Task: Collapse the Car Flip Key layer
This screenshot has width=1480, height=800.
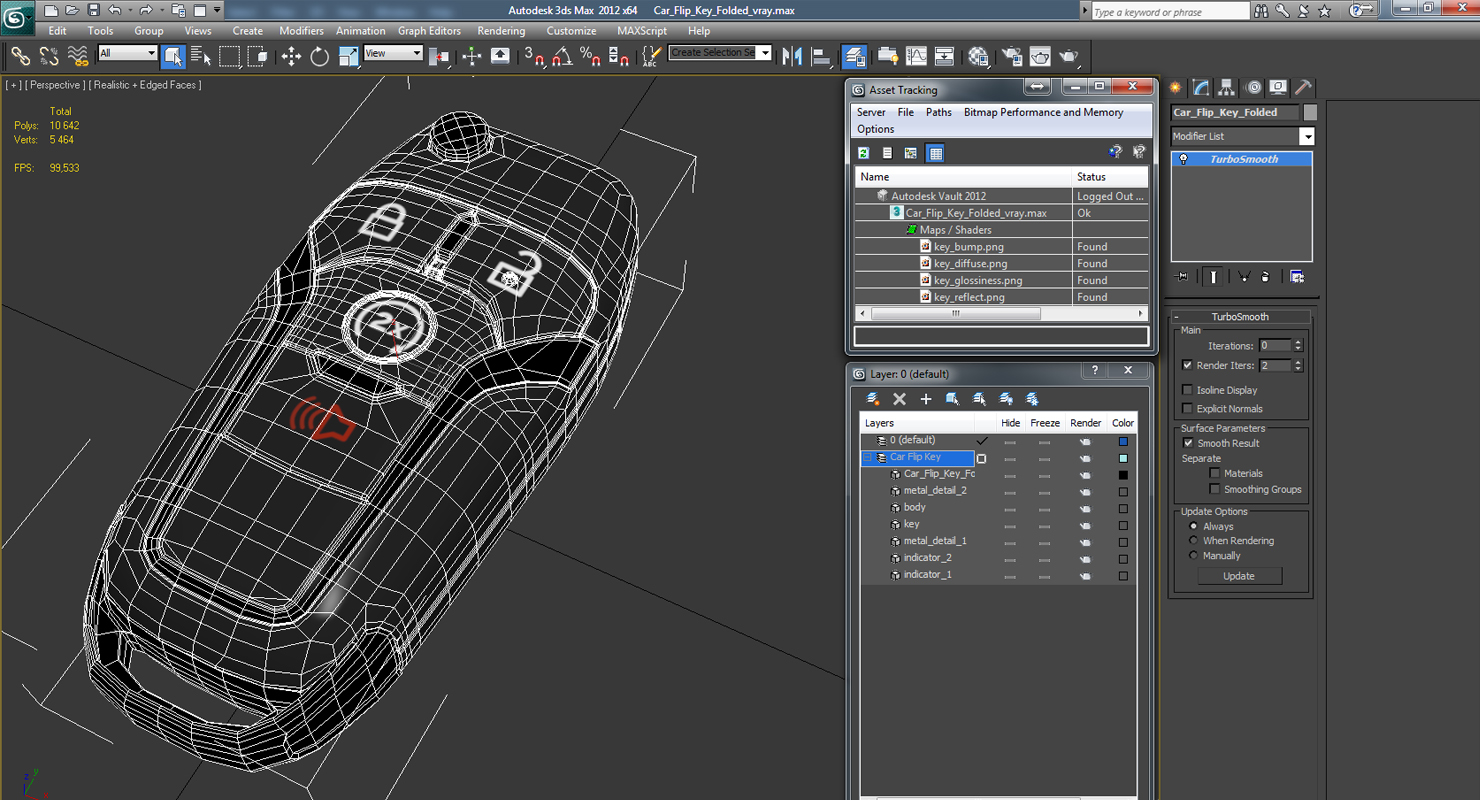Action: tap(867, 457)
